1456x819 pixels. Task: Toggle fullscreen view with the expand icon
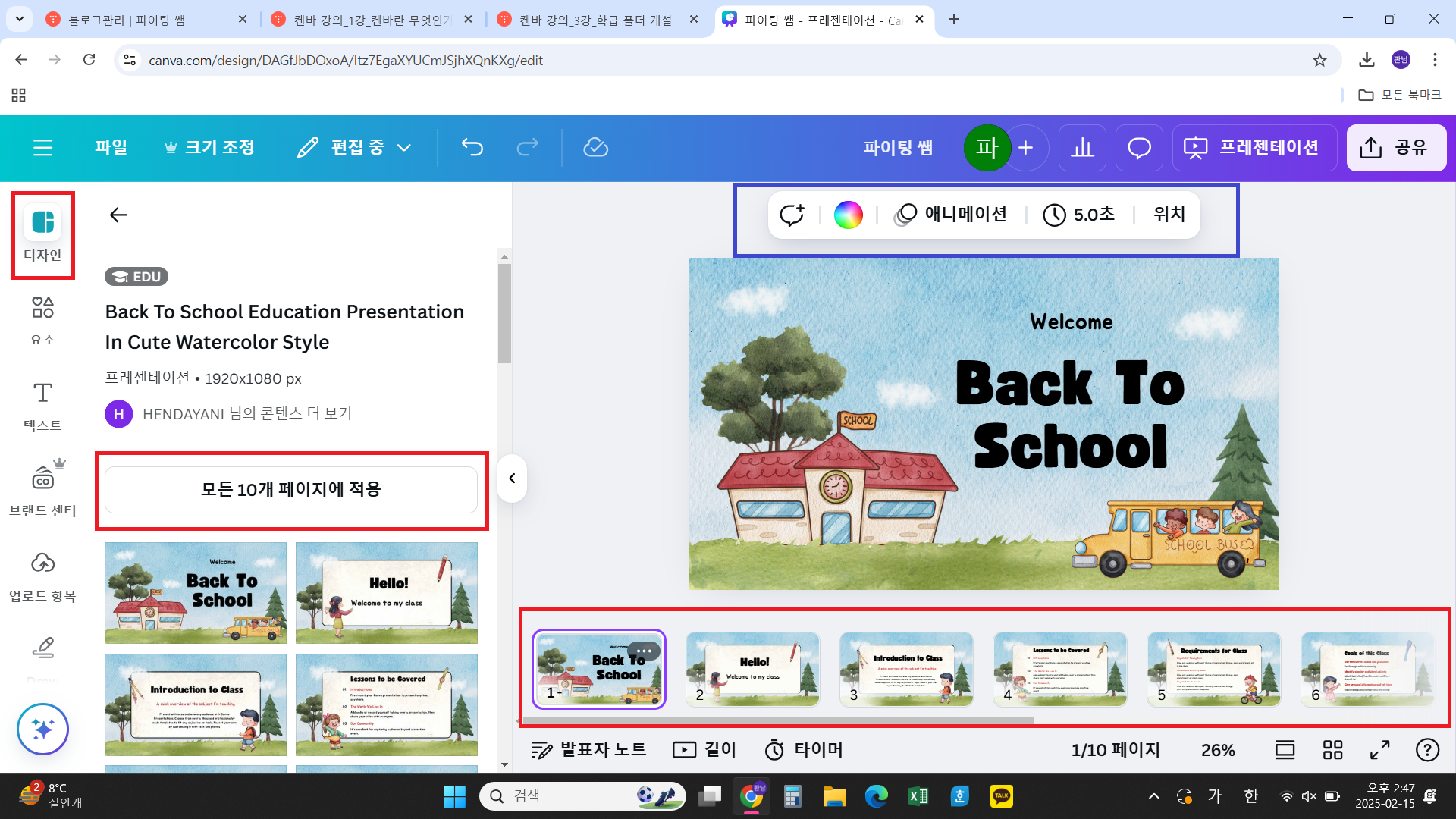coord(1379,749)
